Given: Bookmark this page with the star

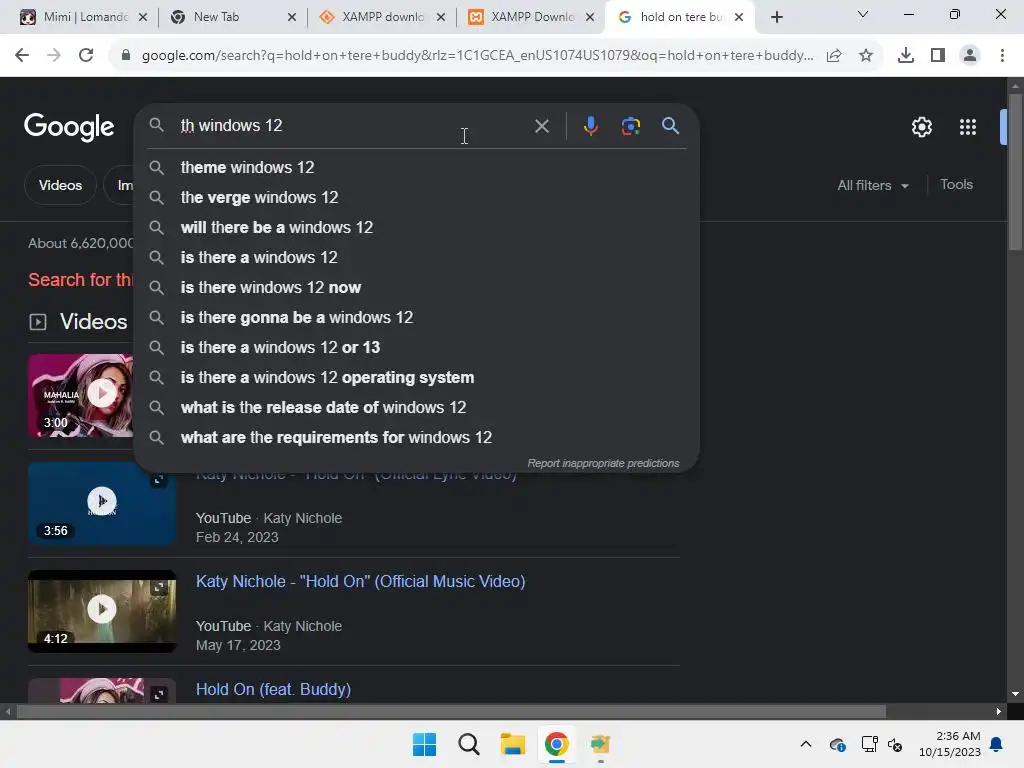Looking at the screenshot, I should click(866, 56).
